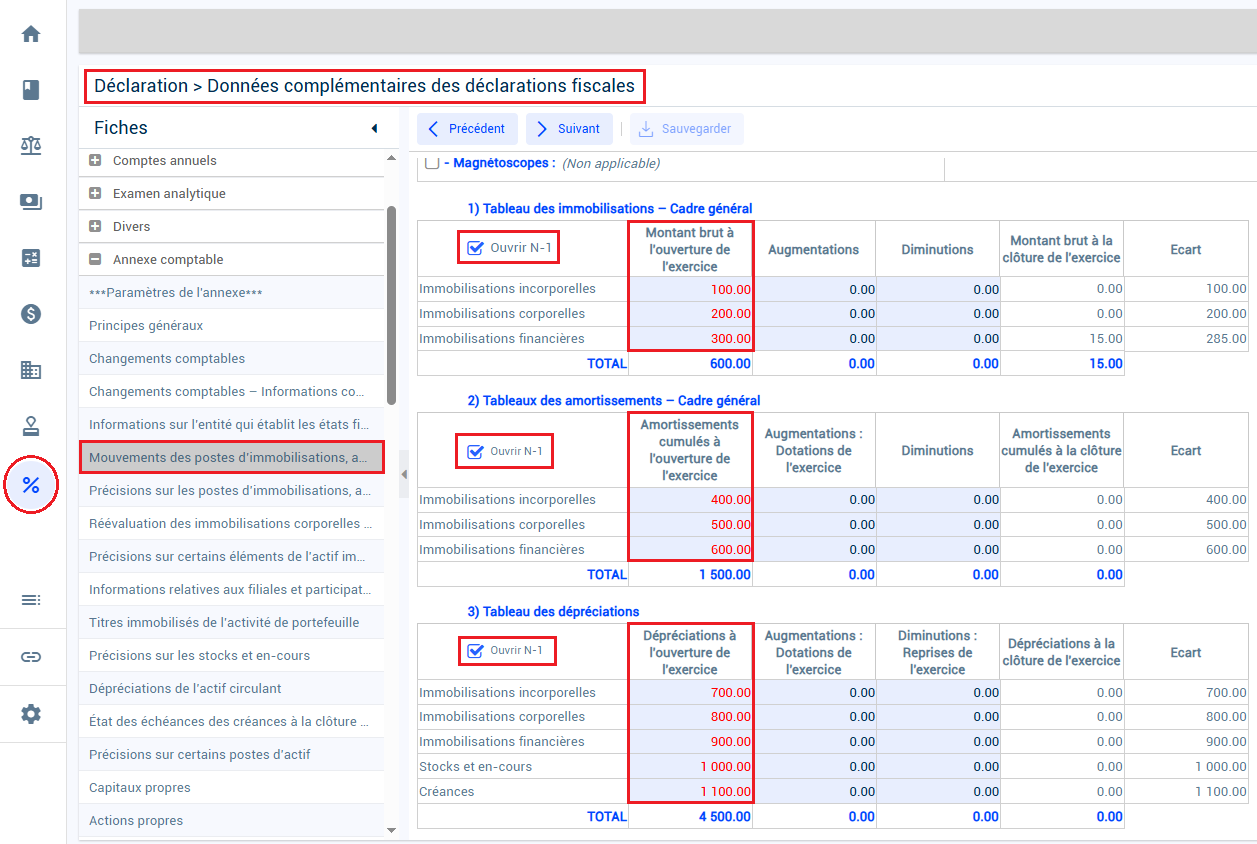Select Mouvements des postes d'immobilisations sheet
This screenshot has height=844, width=1257.
click(x=231, y=458)
